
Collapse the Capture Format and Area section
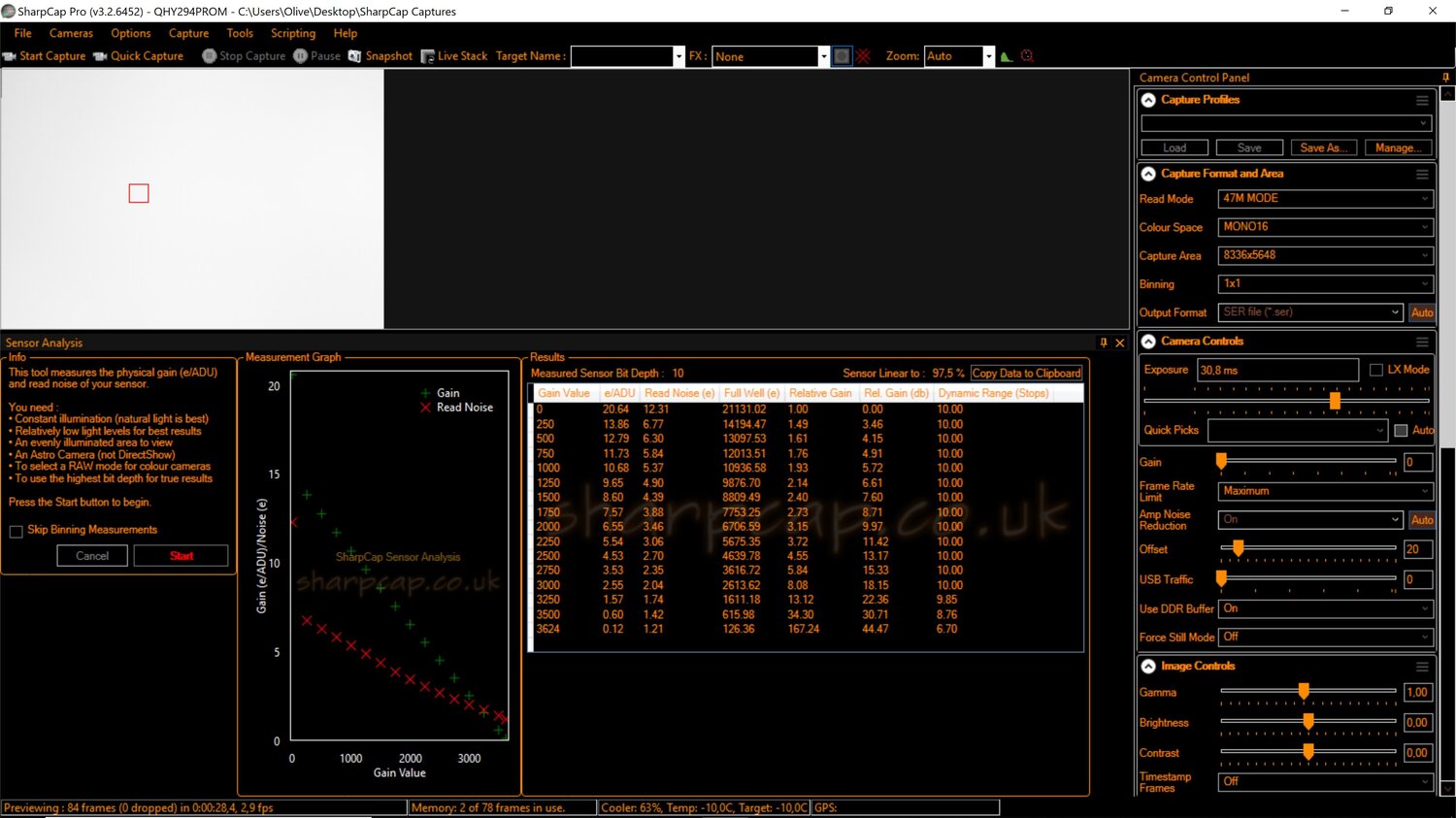(x=1148, y=174)
